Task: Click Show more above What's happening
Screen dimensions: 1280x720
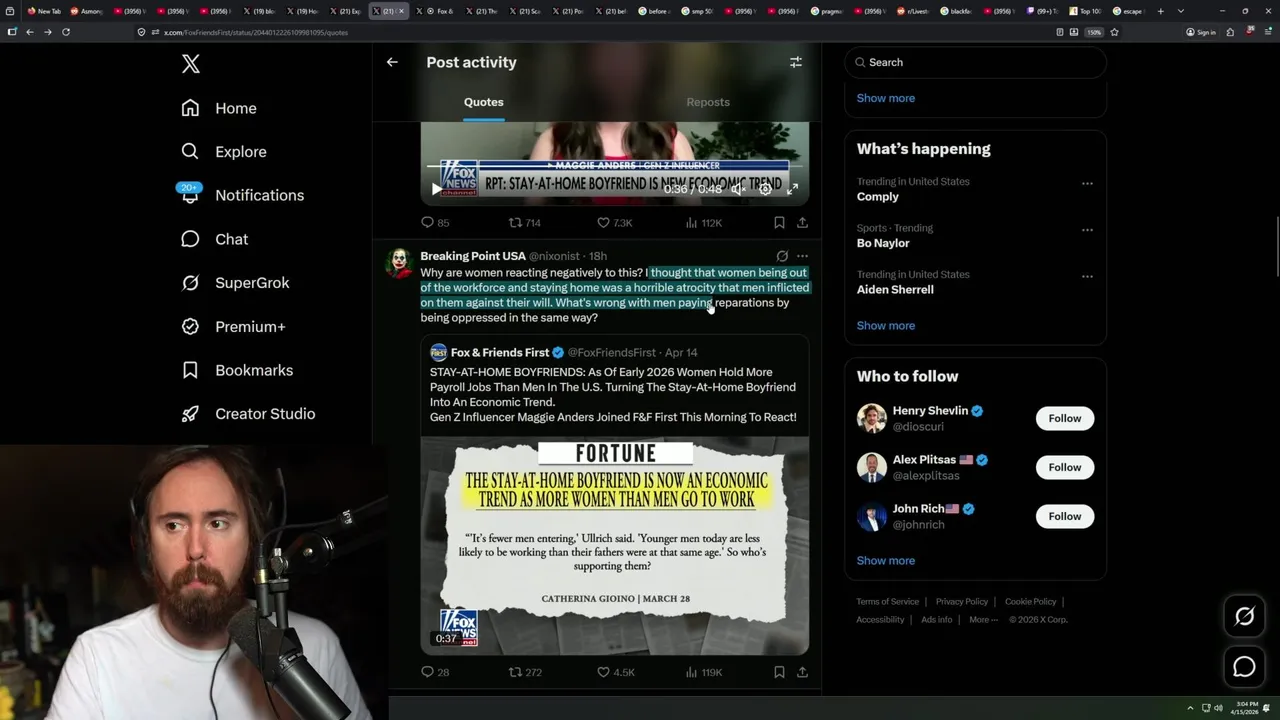Action: tap(886, 98)
